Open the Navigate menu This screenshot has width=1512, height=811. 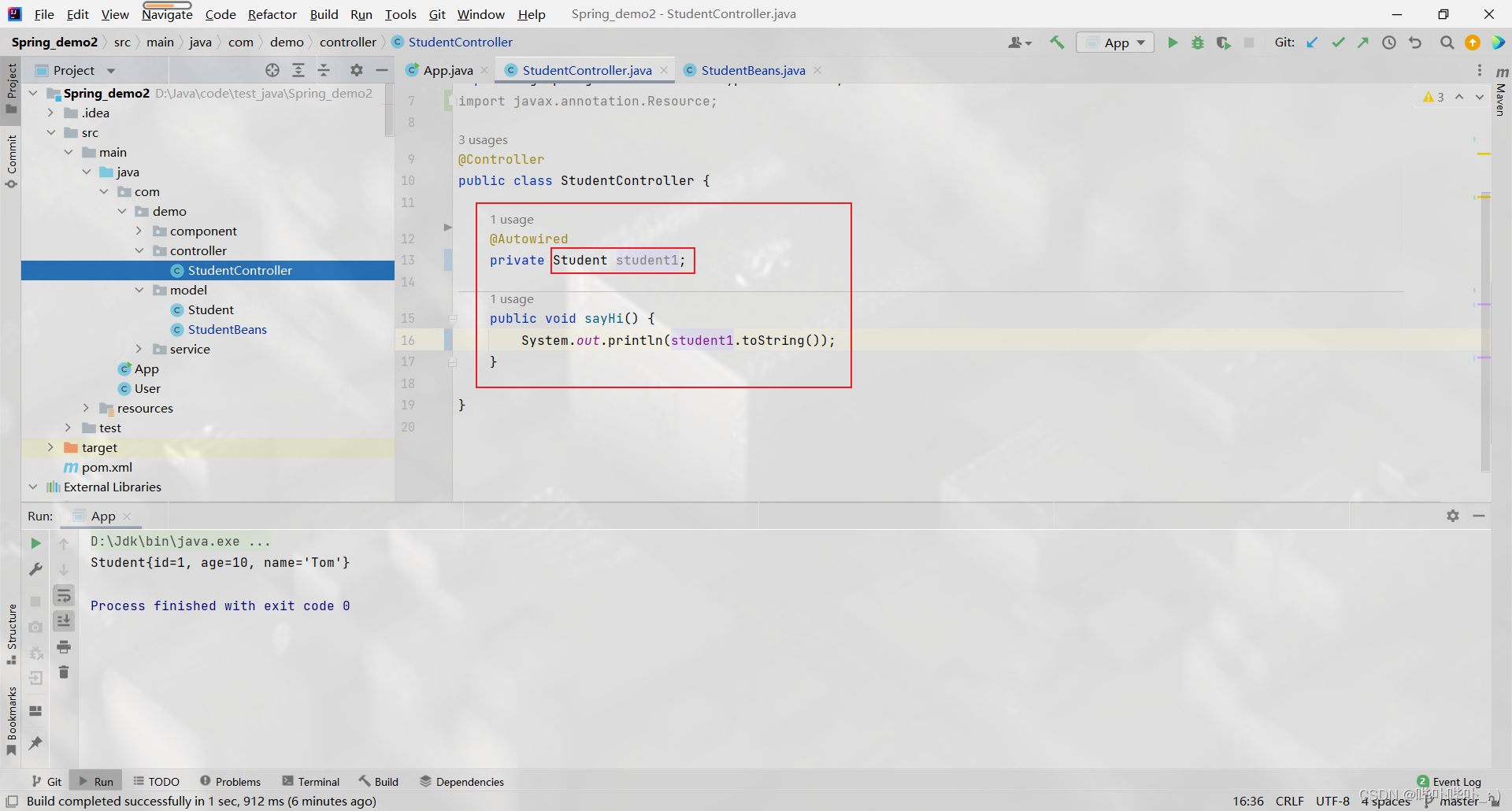[167, 14]
